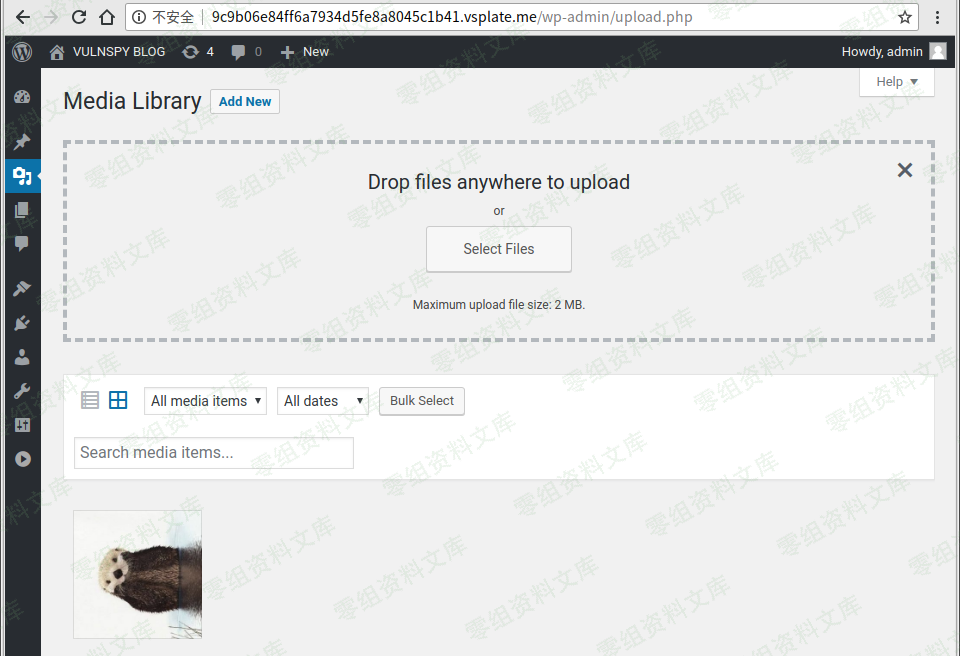Switch to list view mode

click(90, 401)
